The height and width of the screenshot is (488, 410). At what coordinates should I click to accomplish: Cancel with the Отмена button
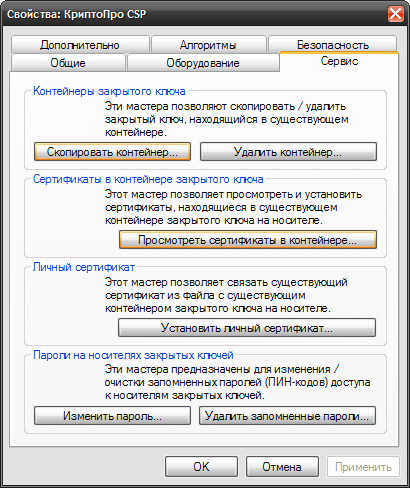[x=282, y=467]
